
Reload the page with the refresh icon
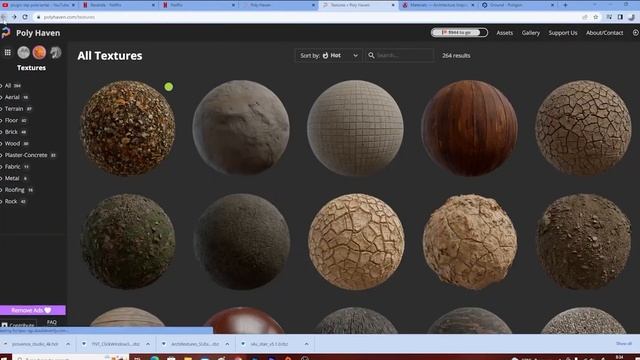(25, 17)
